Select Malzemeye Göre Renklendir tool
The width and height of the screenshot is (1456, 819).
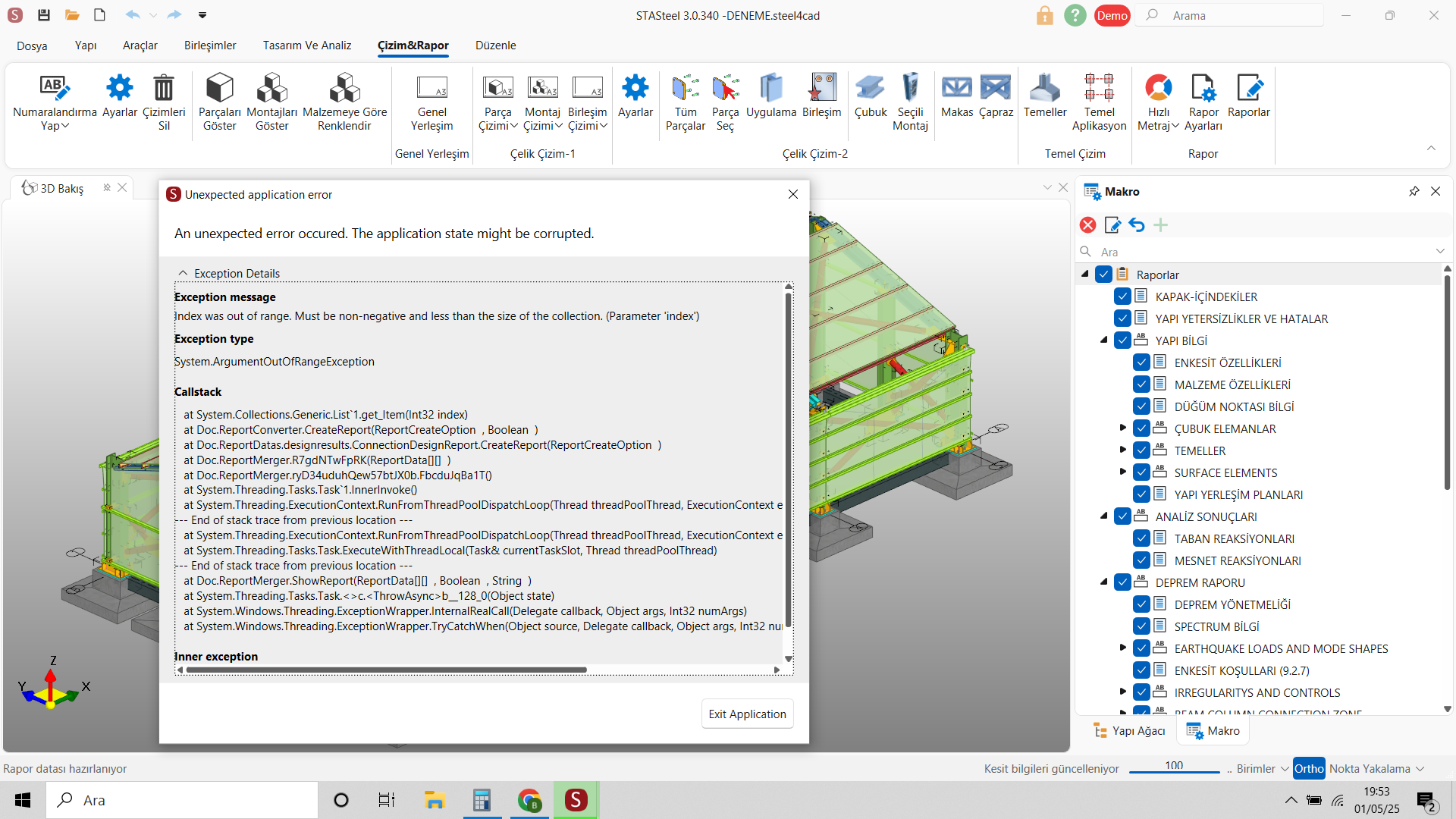pos(344,89)
